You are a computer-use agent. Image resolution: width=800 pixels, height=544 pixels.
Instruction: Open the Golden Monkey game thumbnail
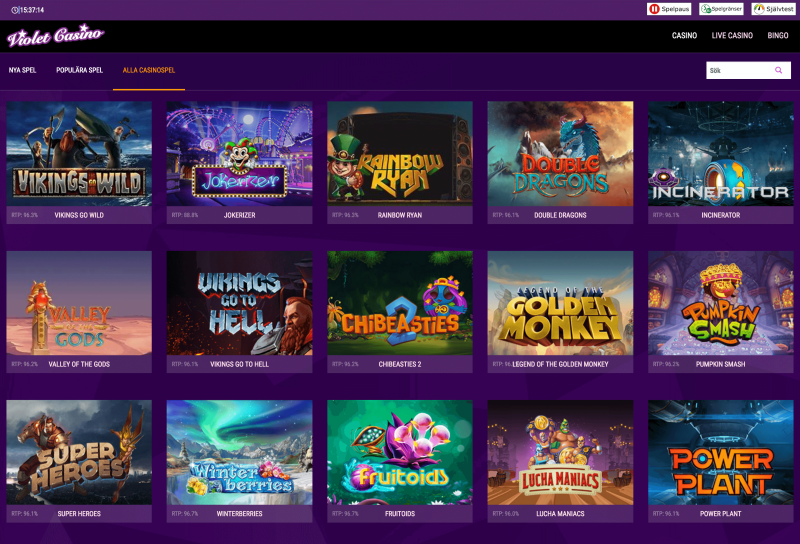pos(560,303)
